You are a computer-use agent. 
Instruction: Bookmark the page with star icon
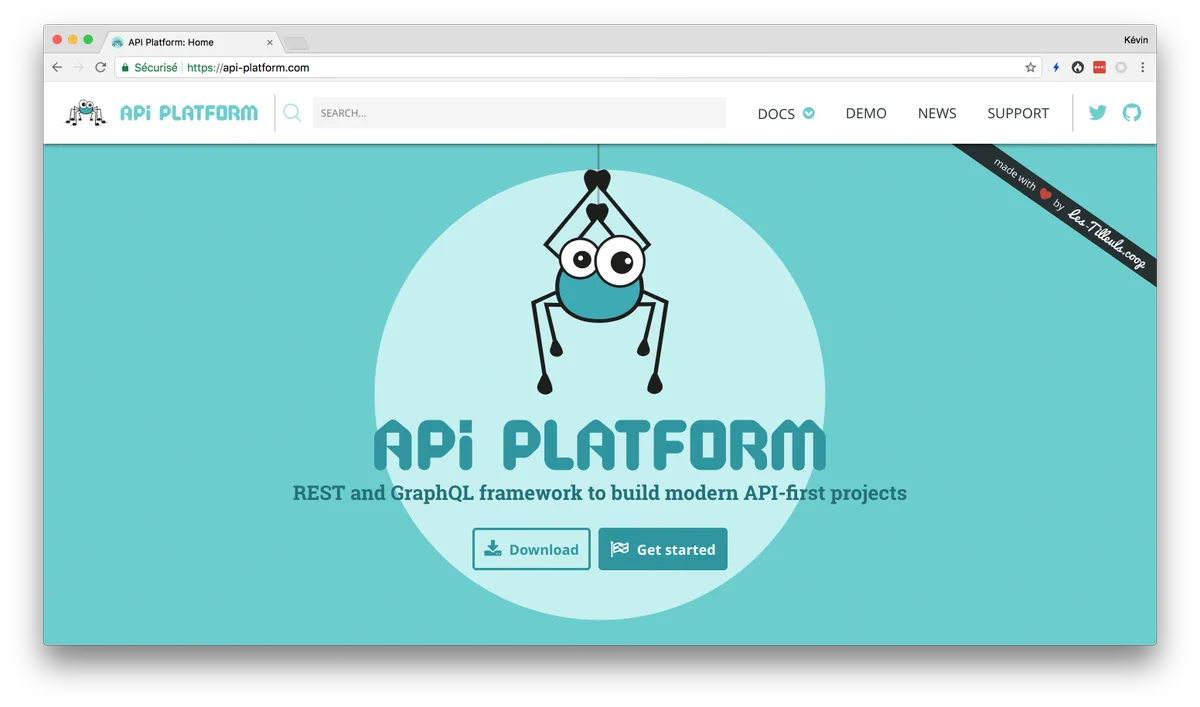[1031, 67]
